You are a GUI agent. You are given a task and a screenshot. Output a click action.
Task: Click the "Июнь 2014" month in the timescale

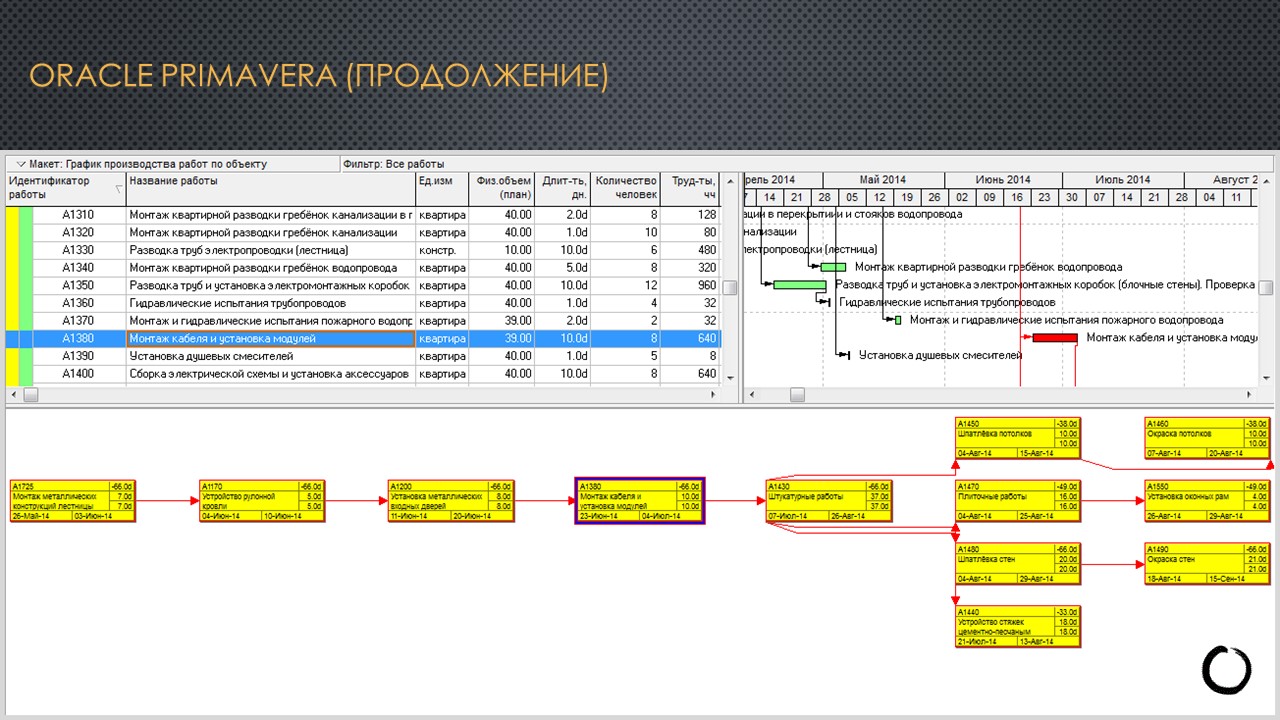1003,180
